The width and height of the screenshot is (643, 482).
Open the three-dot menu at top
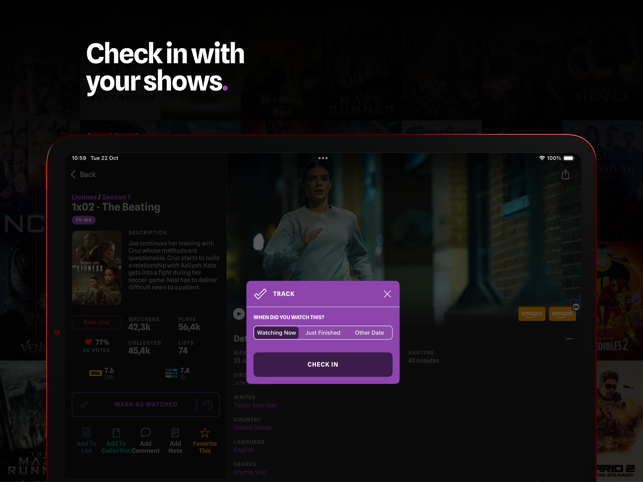pyautogui.click(x=323, y=158)
